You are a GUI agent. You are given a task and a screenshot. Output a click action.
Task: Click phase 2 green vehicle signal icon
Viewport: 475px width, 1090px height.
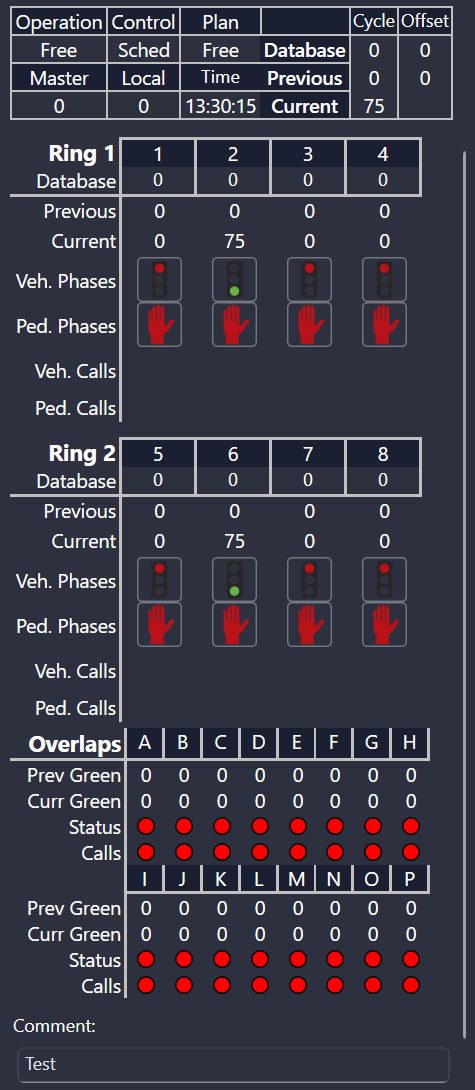click(x=234, y=279)
